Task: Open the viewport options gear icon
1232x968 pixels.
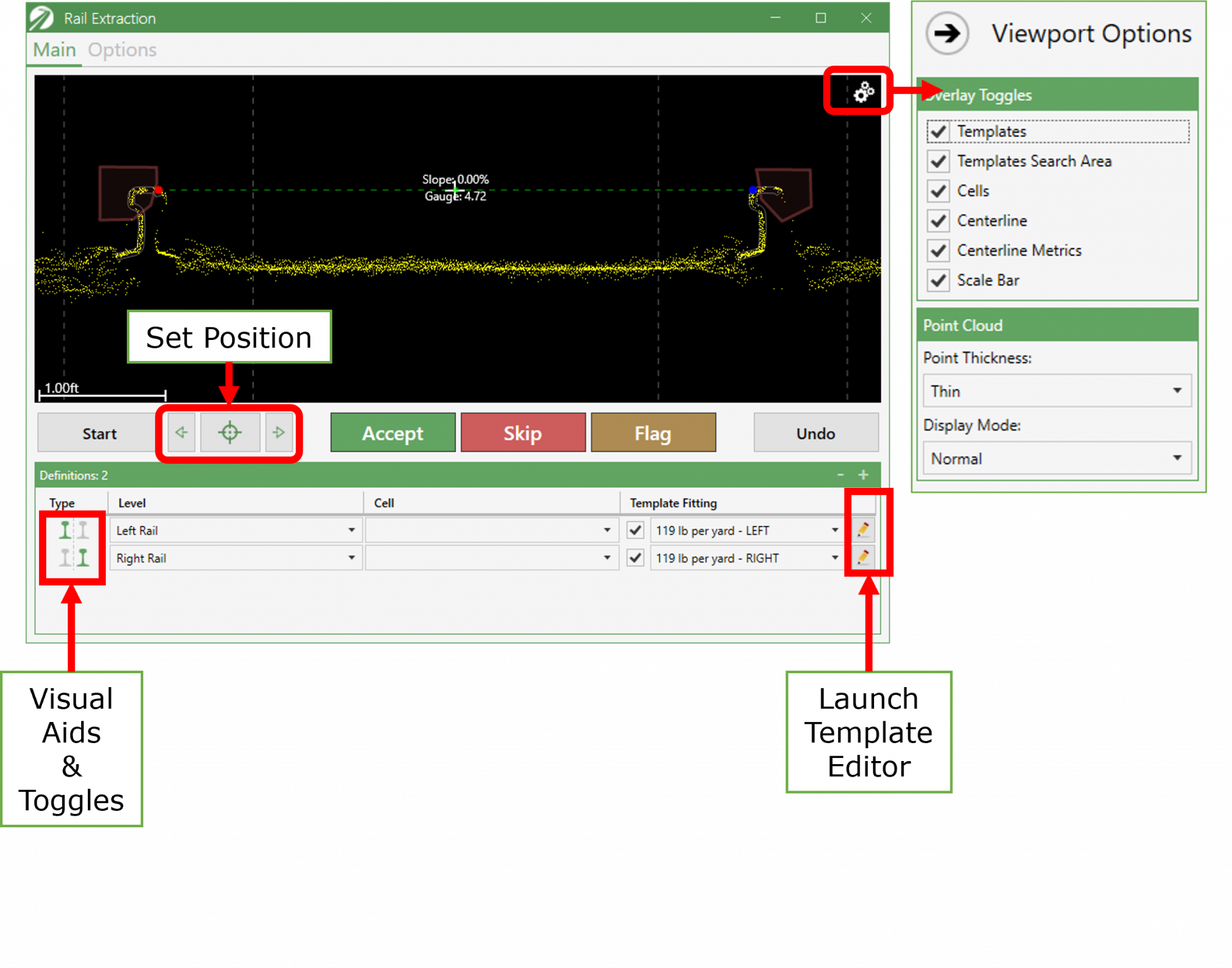Action: click(863, 91)
